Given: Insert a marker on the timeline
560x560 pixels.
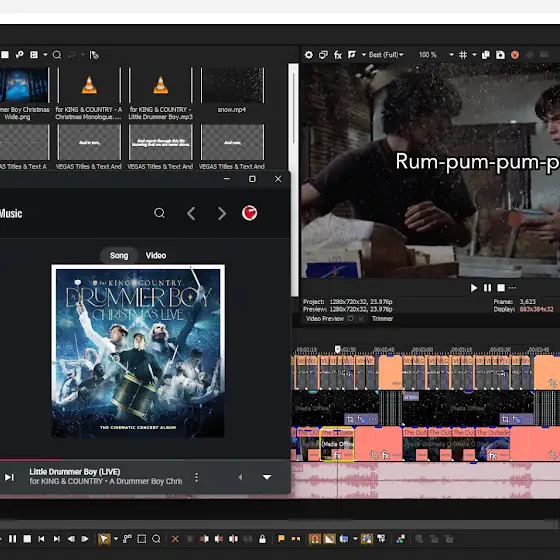Looking at the screenshot, I should click(x=281, y=539).
